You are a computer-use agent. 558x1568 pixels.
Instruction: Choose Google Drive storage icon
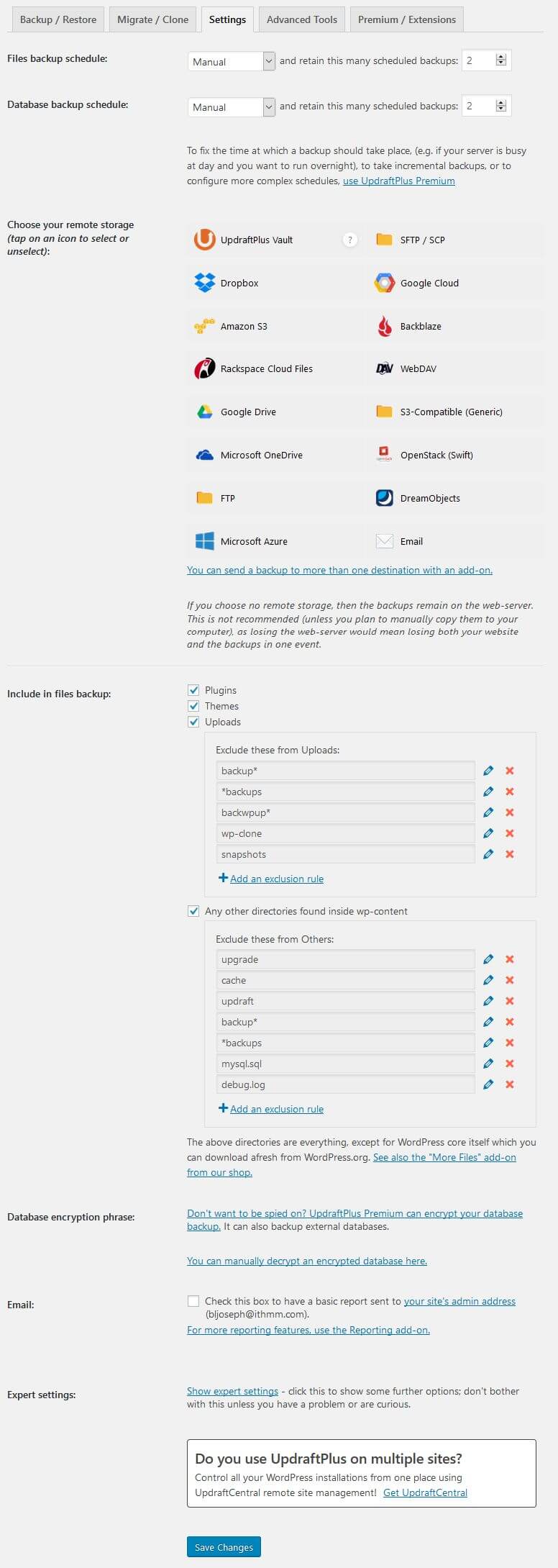(x=205, y=412)
